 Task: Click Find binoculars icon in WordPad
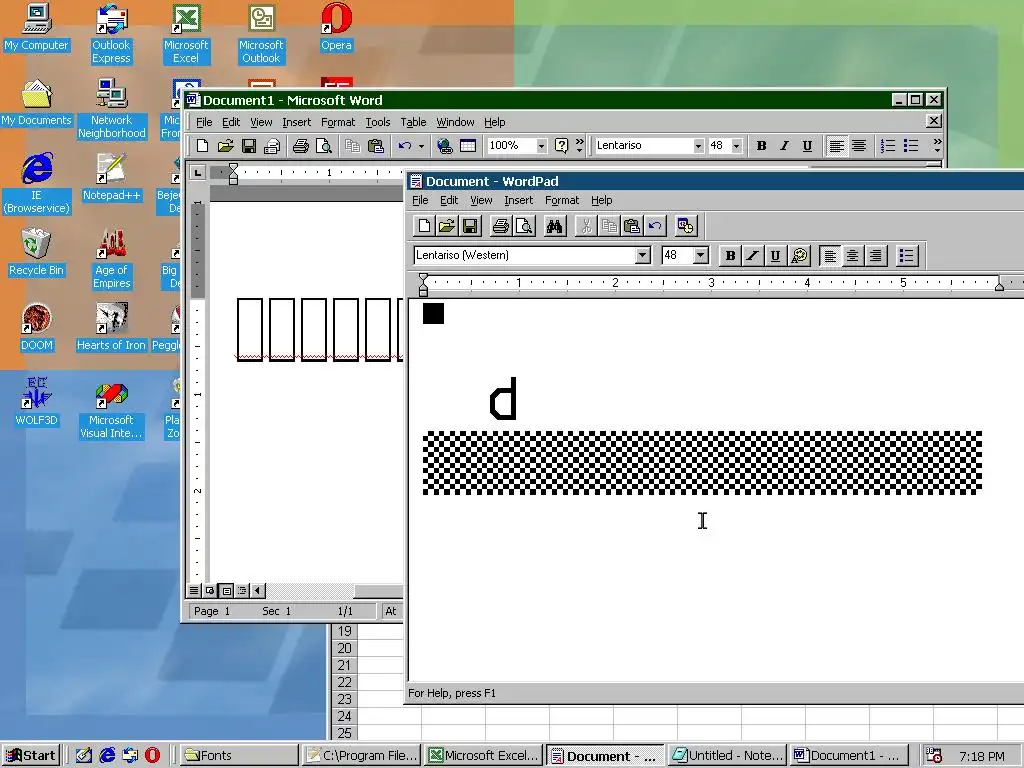[x=554, y=227]
